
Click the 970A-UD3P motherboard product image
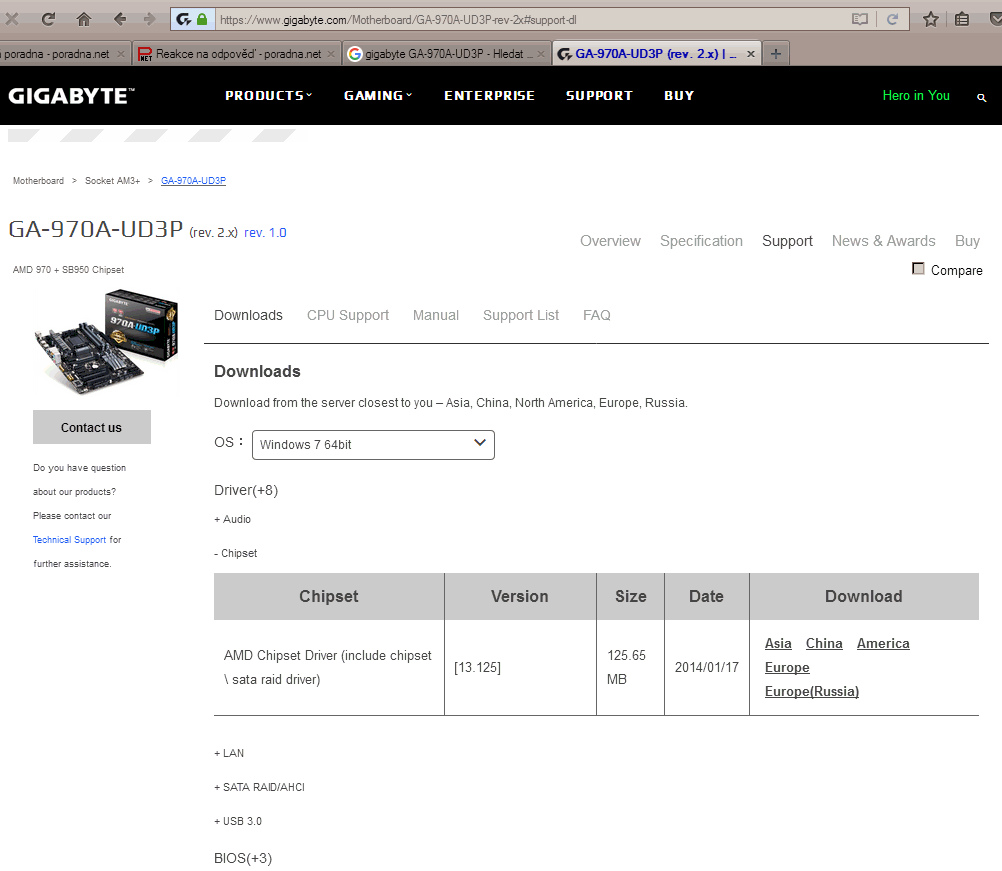107,341
